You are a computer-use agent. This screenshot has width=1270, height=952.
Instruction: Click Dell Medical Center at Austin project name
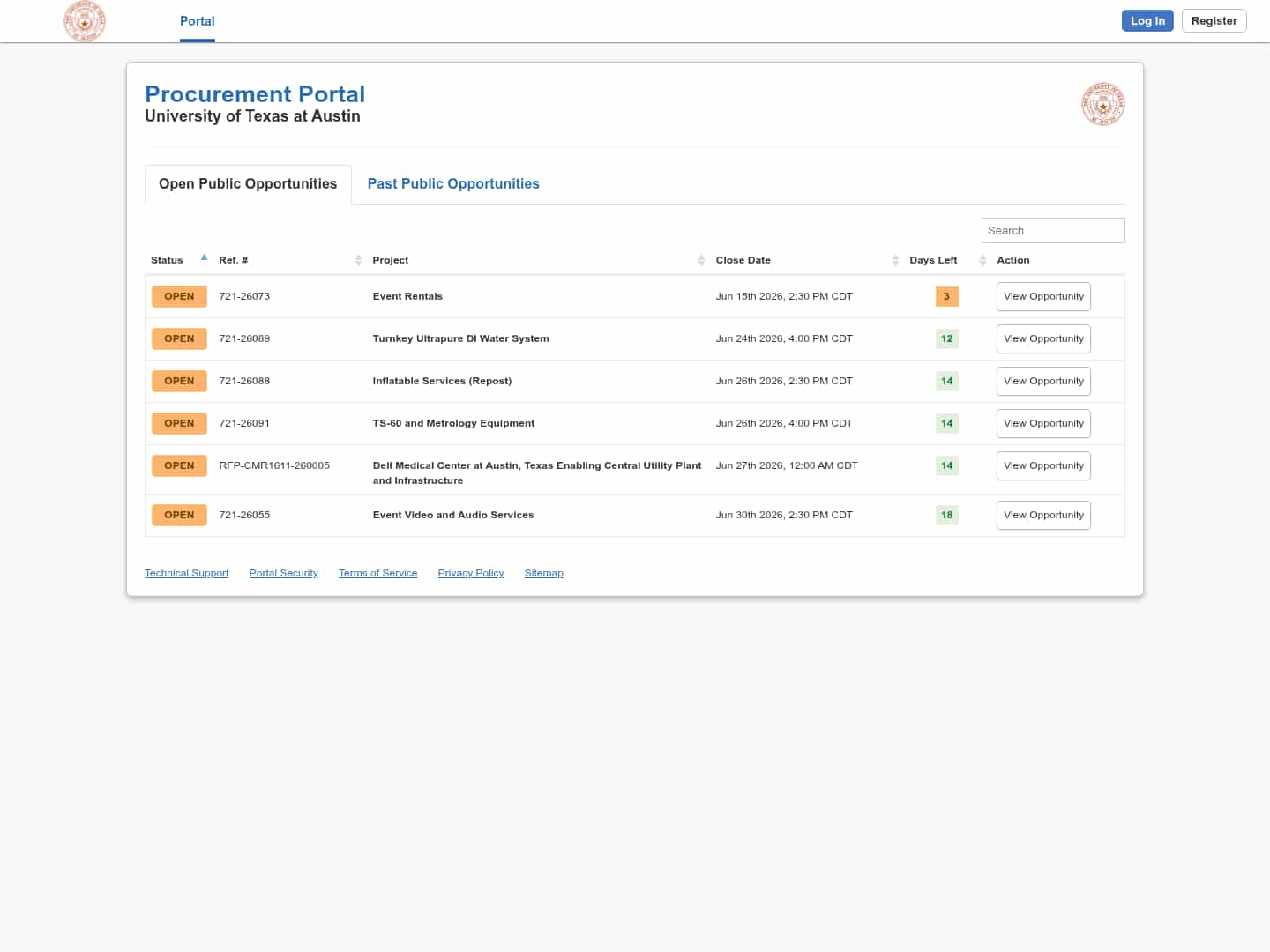(537, 473)
